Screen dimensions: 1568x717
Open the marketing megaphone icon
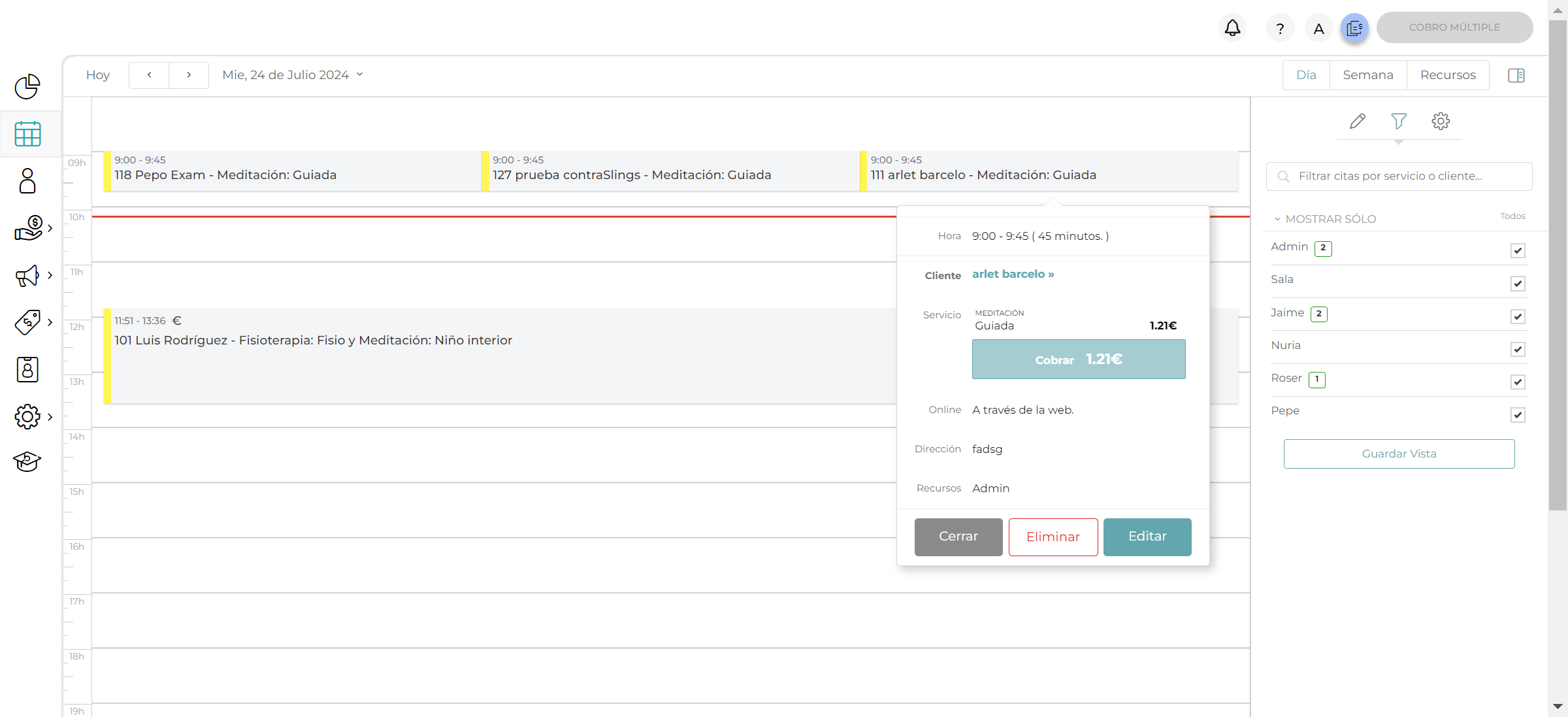(x=27, y=275)
